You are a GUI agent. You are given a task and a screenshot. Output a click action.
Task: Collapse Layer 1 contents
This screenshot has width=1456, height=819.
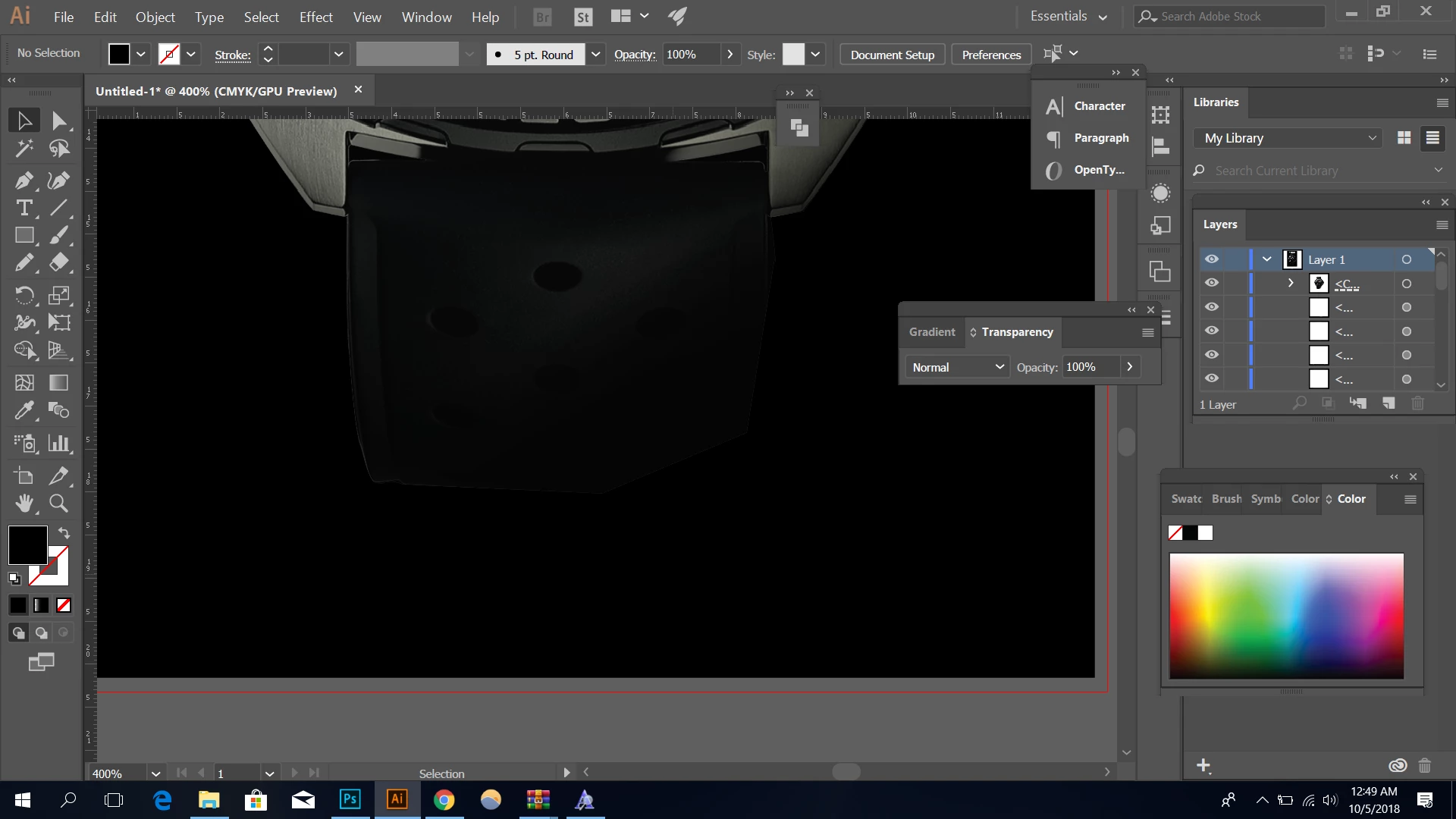coord(1266,259)
